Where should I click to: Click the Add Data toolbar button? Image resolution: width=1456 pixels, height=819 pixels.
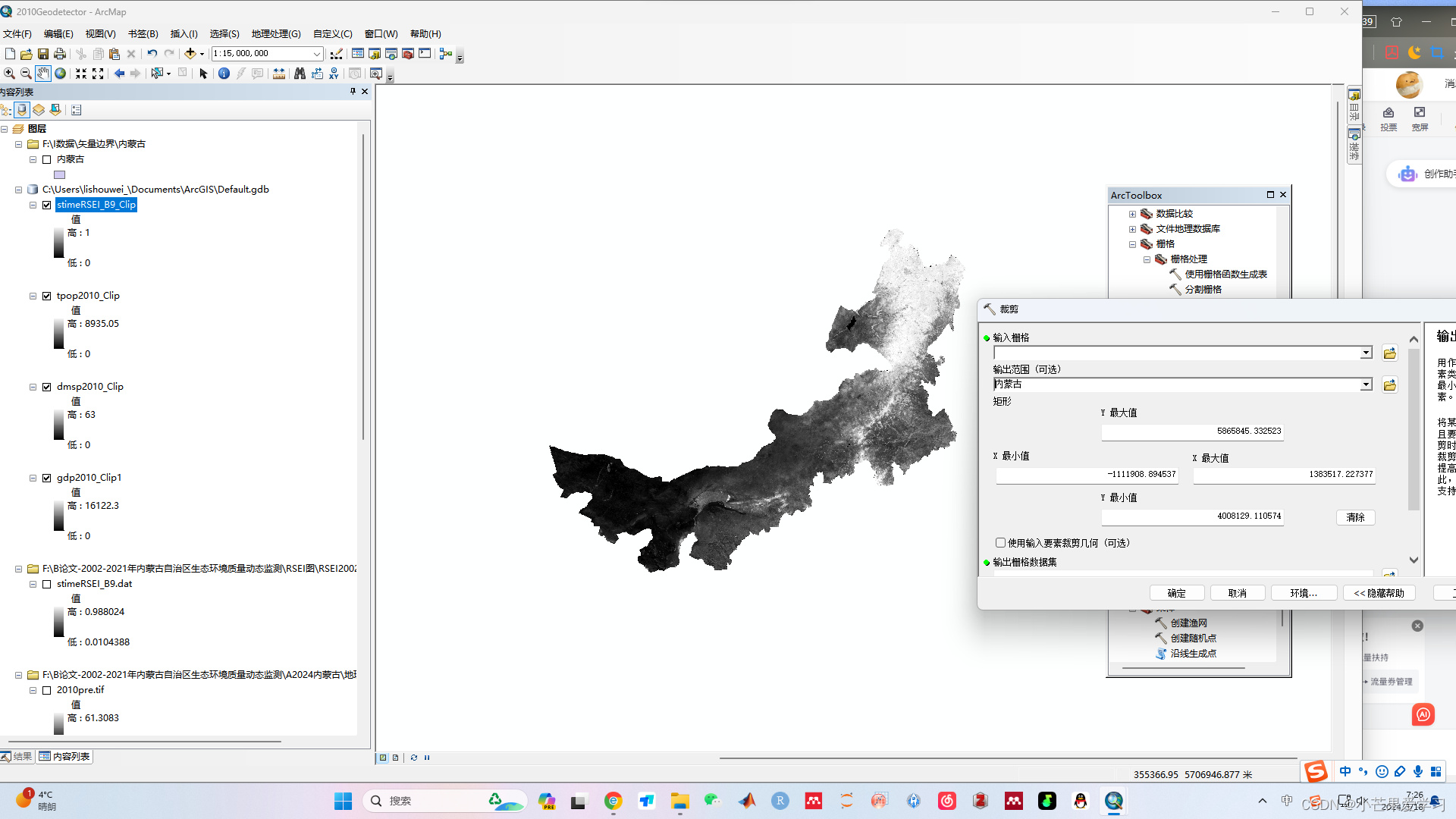pos(190,54)
